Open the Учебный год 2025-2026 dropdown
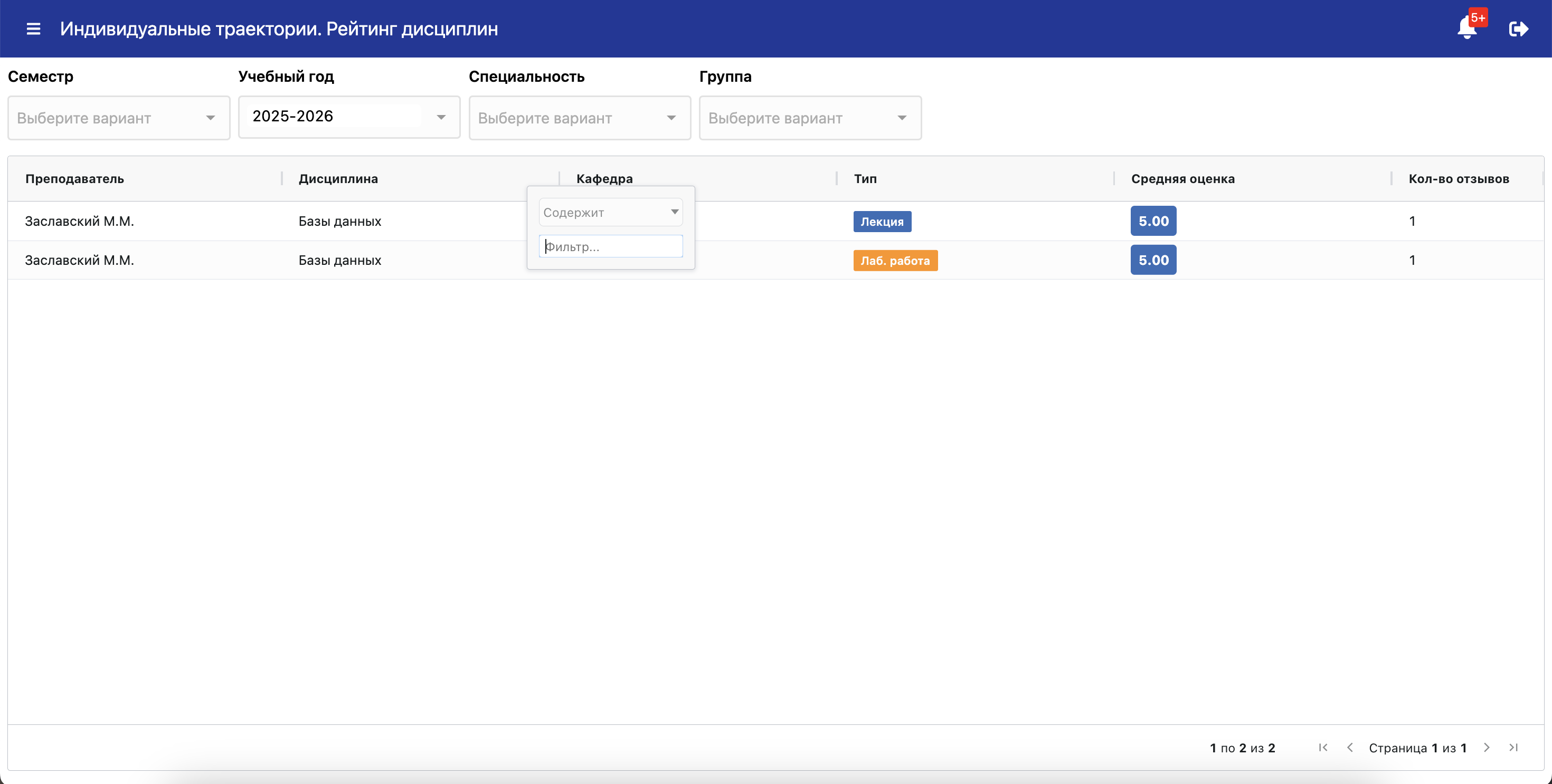This screenshot has width=1552, height=784. pos(349,117)
